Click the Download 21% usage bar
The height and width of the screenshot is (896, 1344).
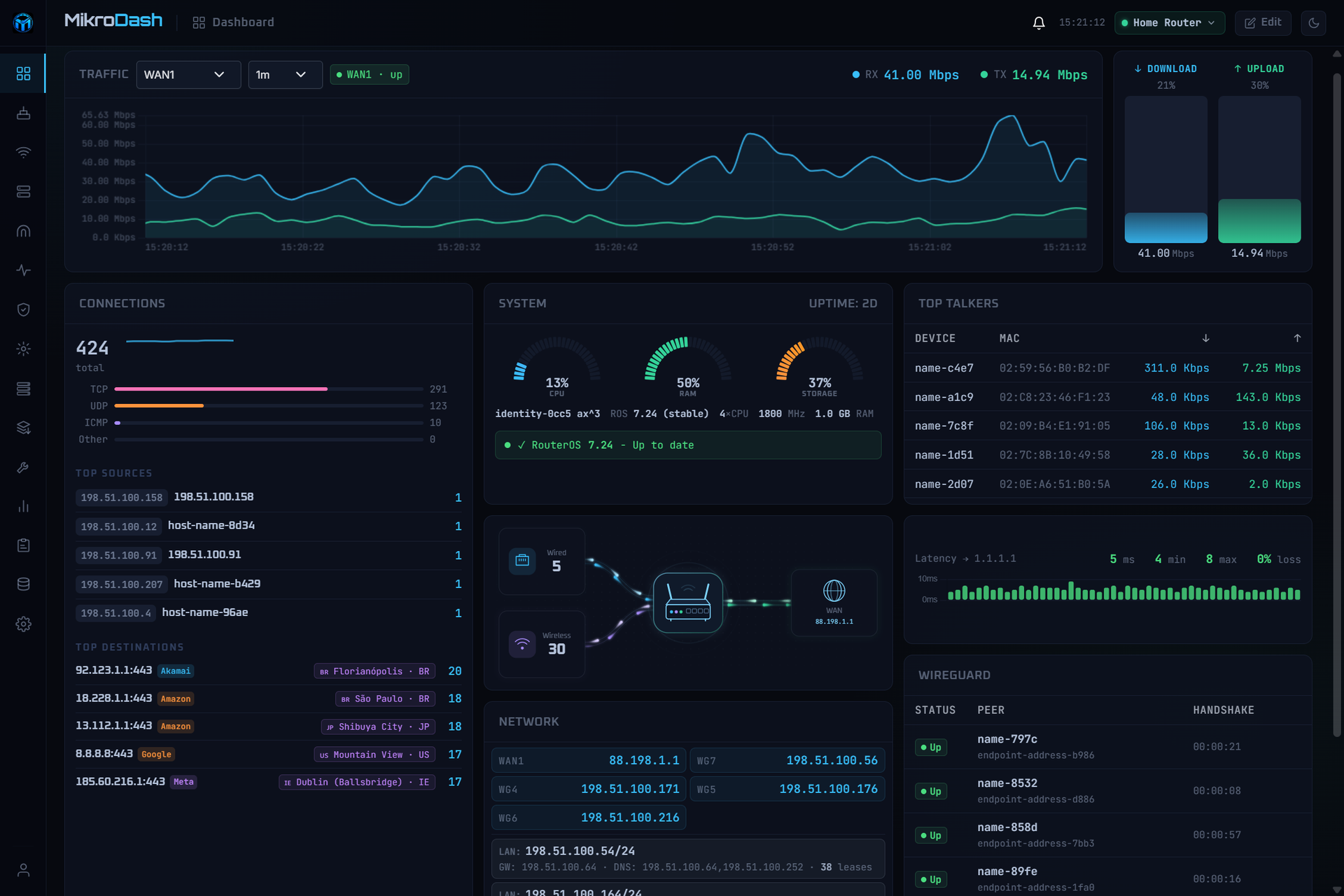(x=1165, y=169)
